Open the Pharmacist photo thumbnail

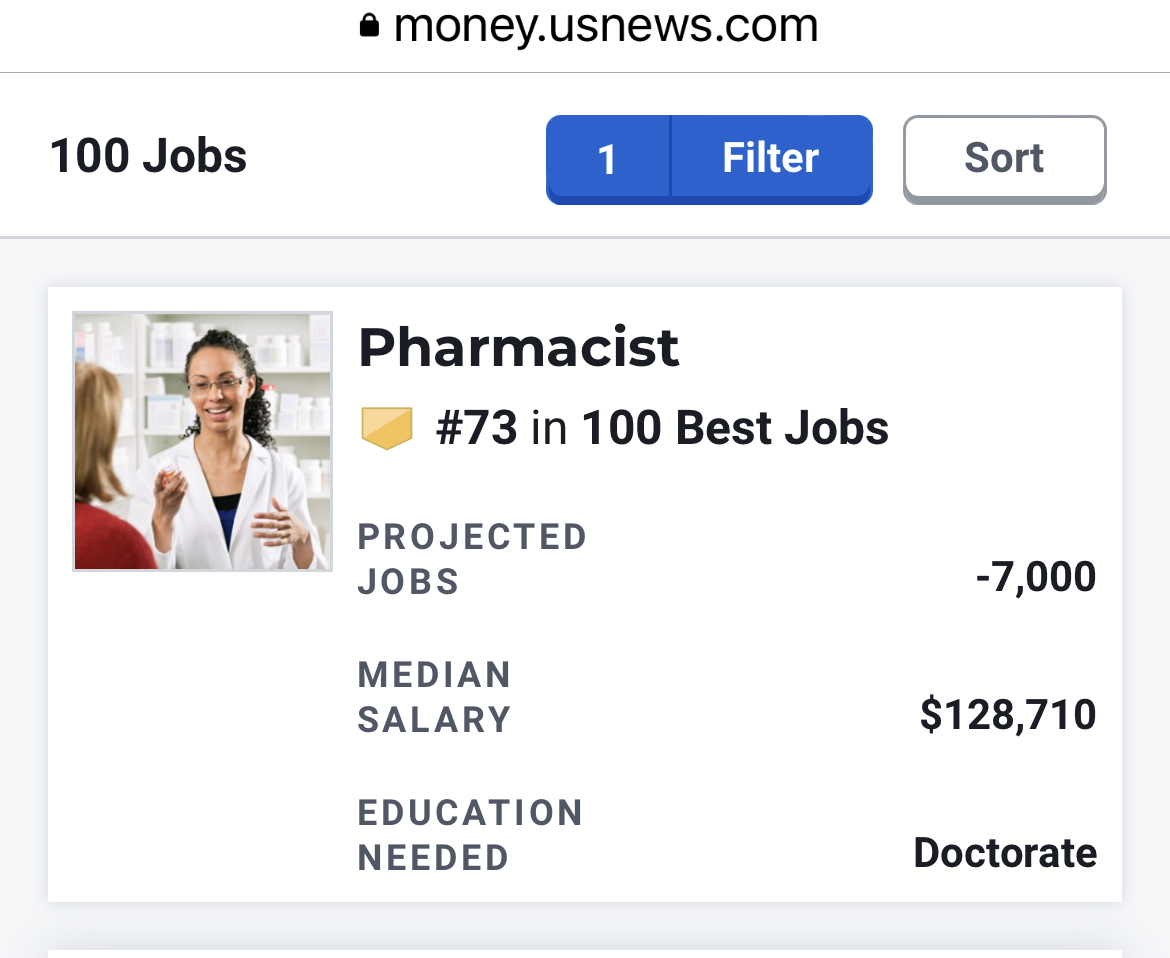(202, 441)
